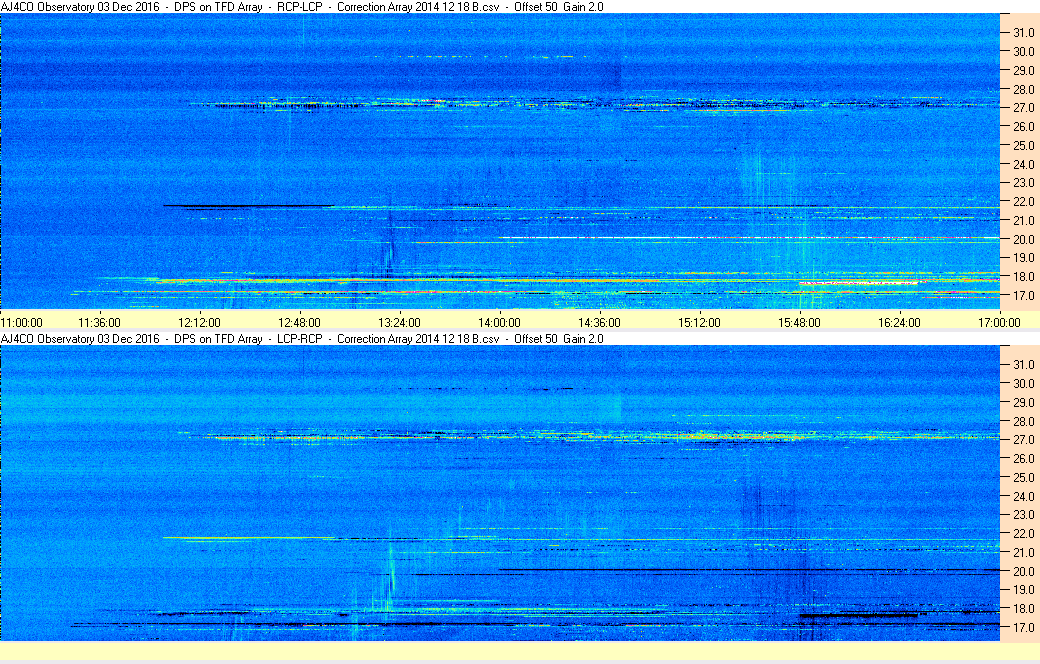This screenshot has height=664, width=1040.
Task: Pick 18.0 frequency label on LCP-RCP plot
Action: 1023,608
